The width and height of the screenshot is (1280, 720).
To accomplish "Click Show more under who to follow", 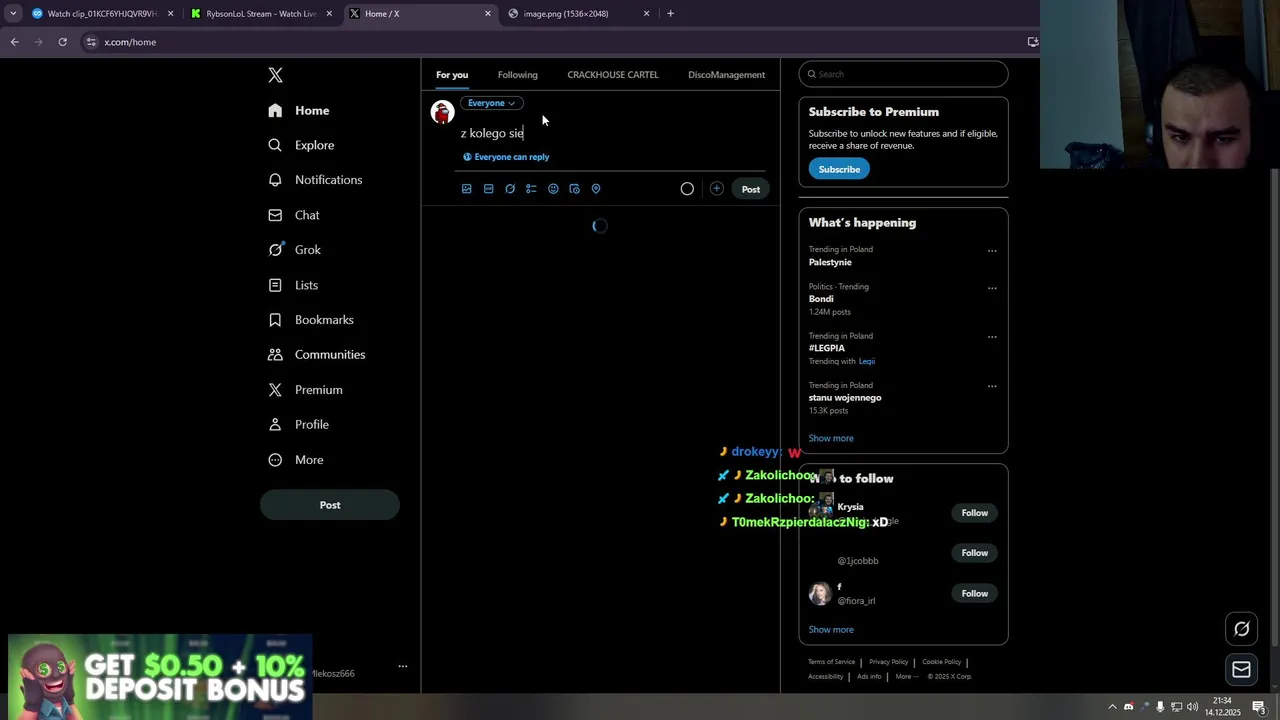I will pos(831,630).
